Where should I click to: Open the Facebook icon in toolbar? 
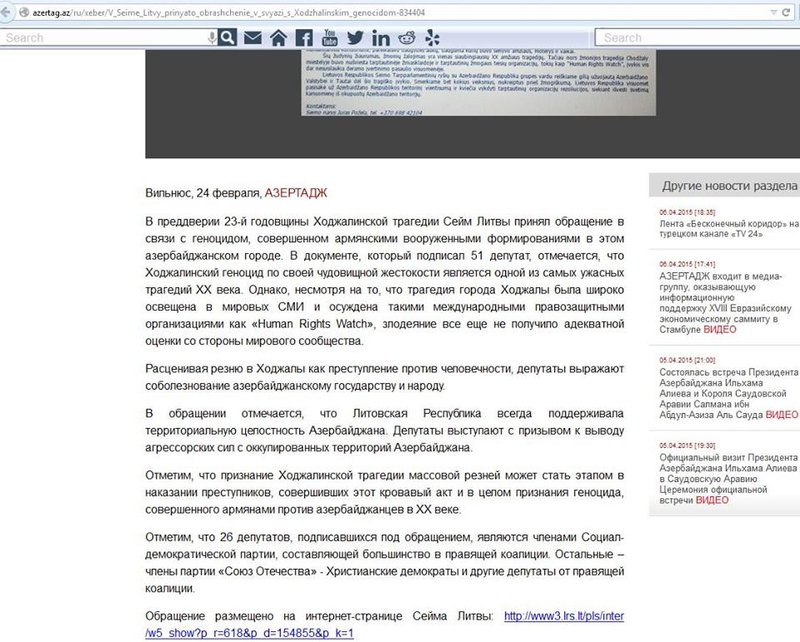click(303, 38)
